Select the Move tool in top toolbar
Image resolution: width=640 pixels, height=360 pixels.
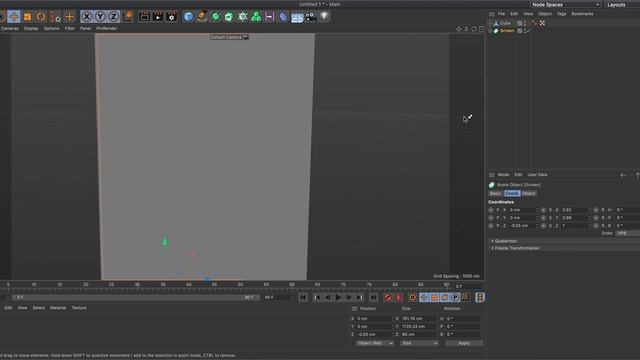point(13,17)
